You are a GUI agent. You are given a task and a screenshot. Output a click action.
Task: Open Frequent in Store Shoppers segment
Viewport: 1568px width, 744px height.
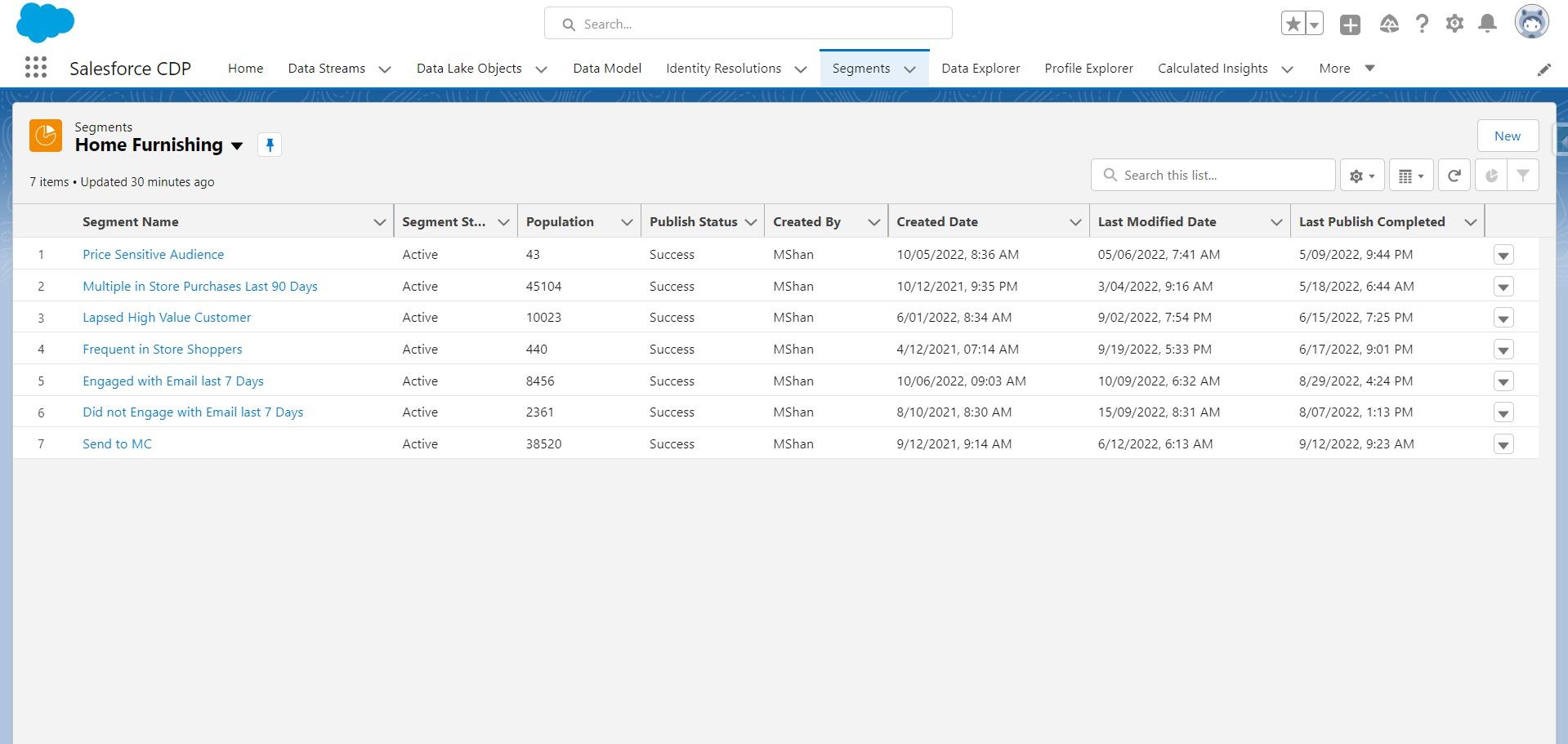(162, 350)
